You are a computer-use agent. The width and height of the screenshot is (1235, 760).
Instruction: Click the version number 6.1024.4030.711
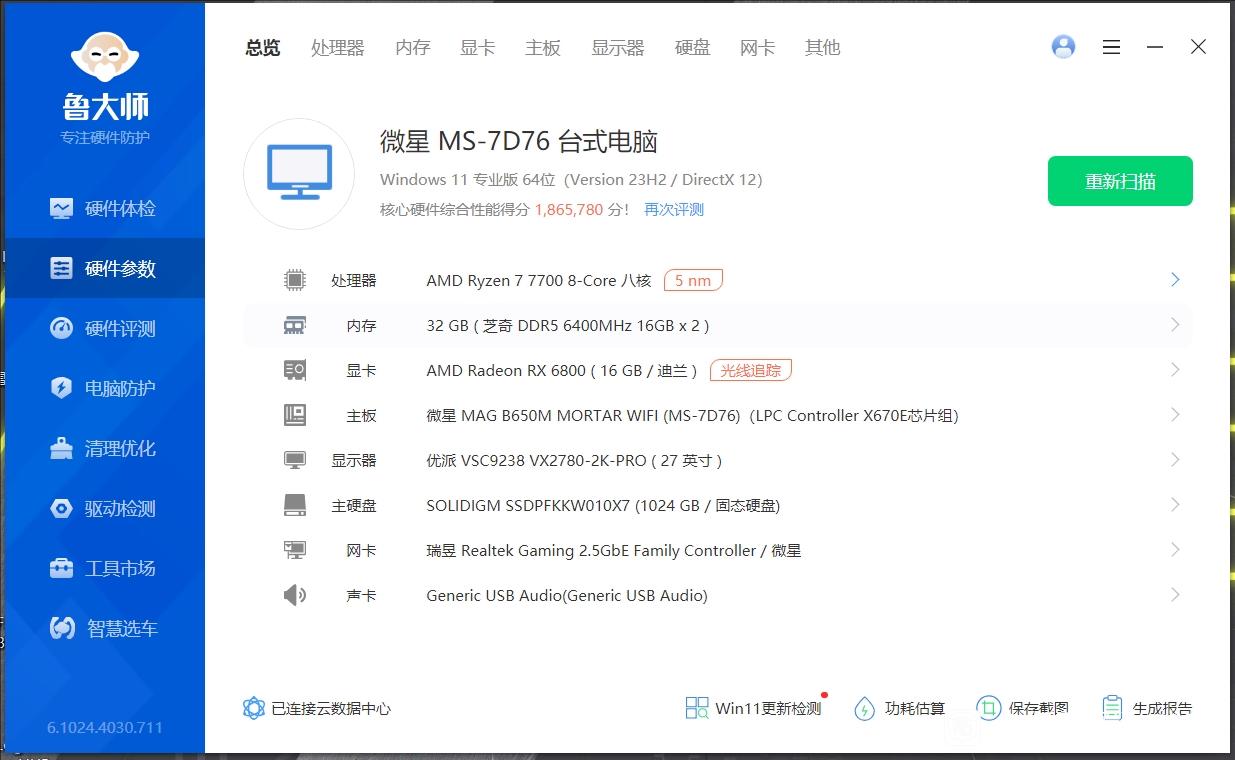click(x=105, y=727)
